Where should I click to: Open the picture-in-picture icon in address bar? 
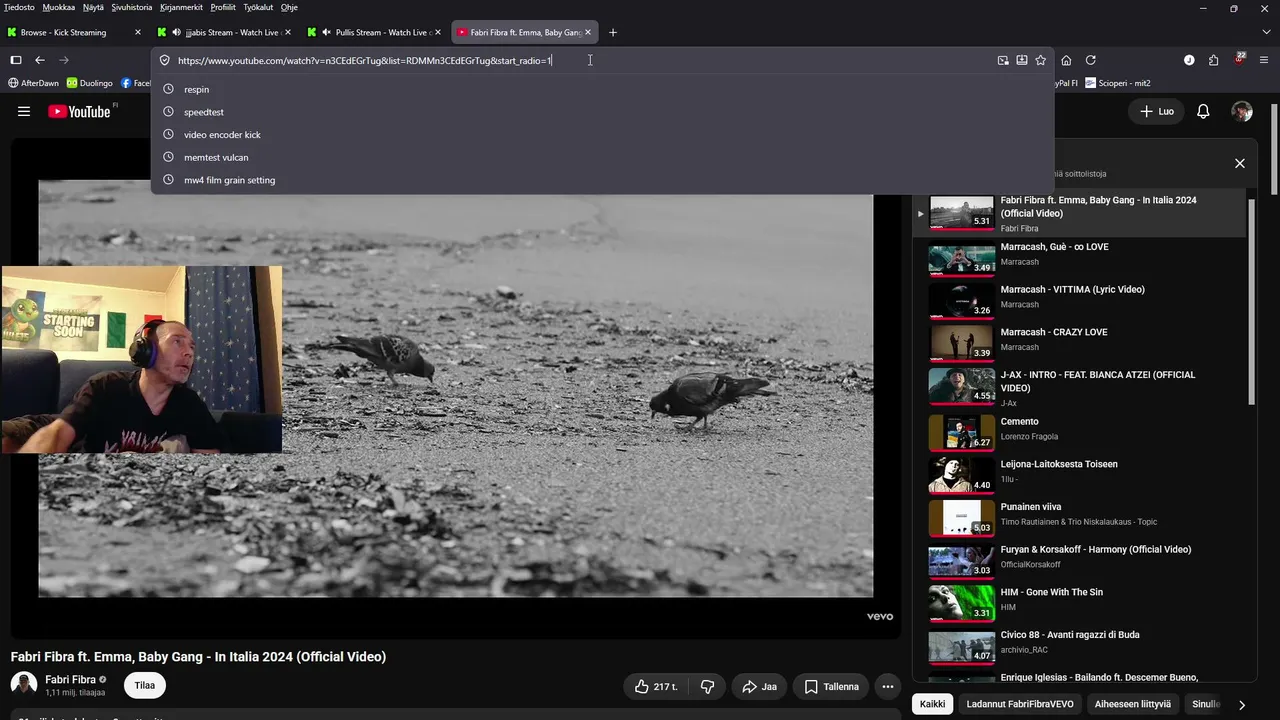1003,60
